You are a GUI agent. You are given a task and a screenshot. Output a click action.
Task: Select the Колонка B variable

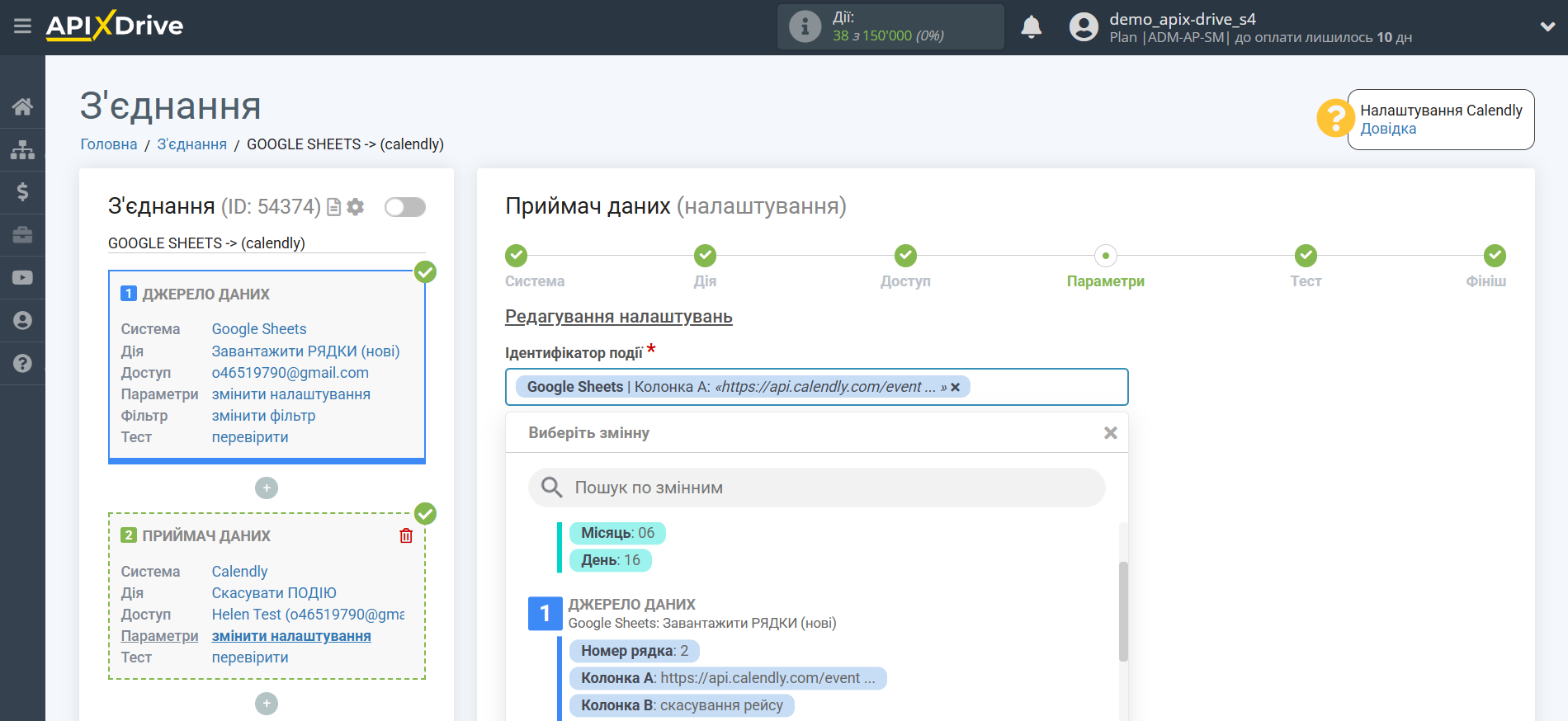[682, 705]
